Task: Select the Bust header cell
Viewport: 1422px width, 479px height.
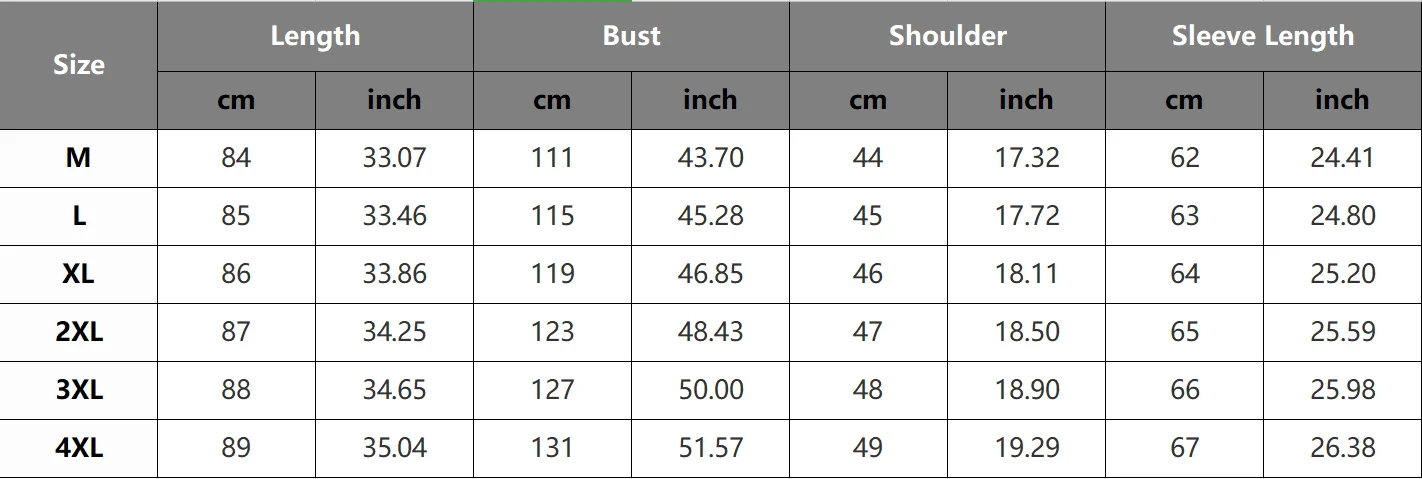Action: (x=631, y=36)
